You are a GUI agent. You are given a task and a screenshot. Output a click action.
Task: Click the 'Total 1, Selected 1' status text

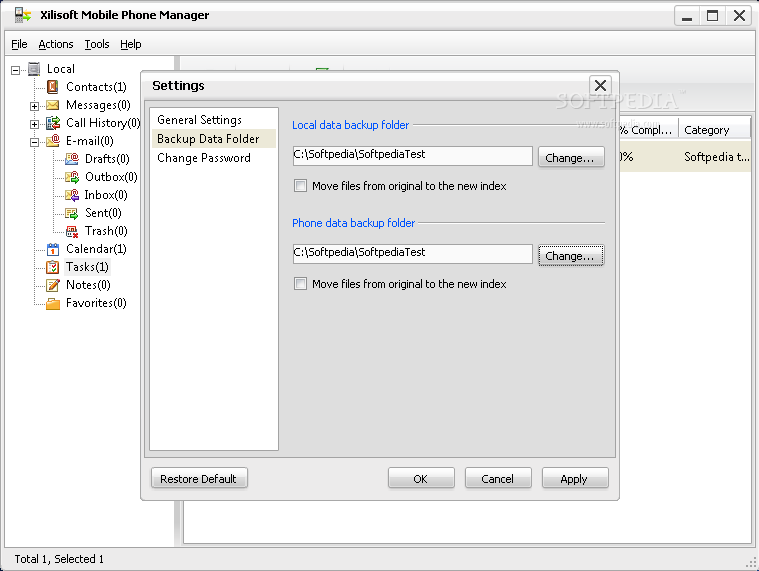point(59,559)
